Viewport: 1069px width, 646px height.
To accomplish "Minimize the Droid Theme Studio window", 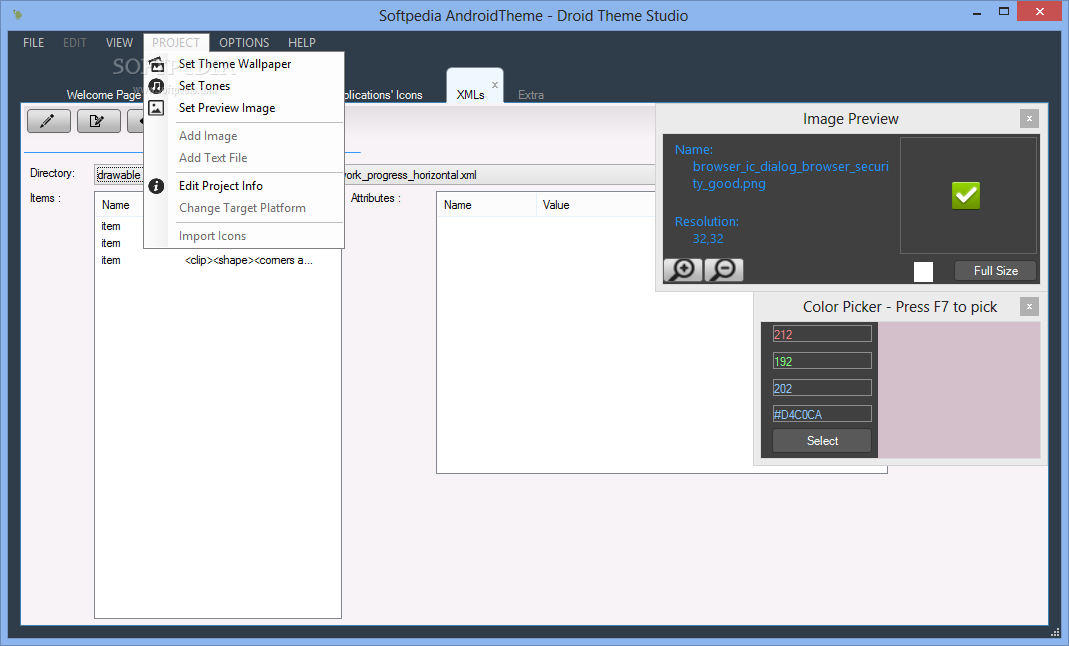I will coord(978,12).
